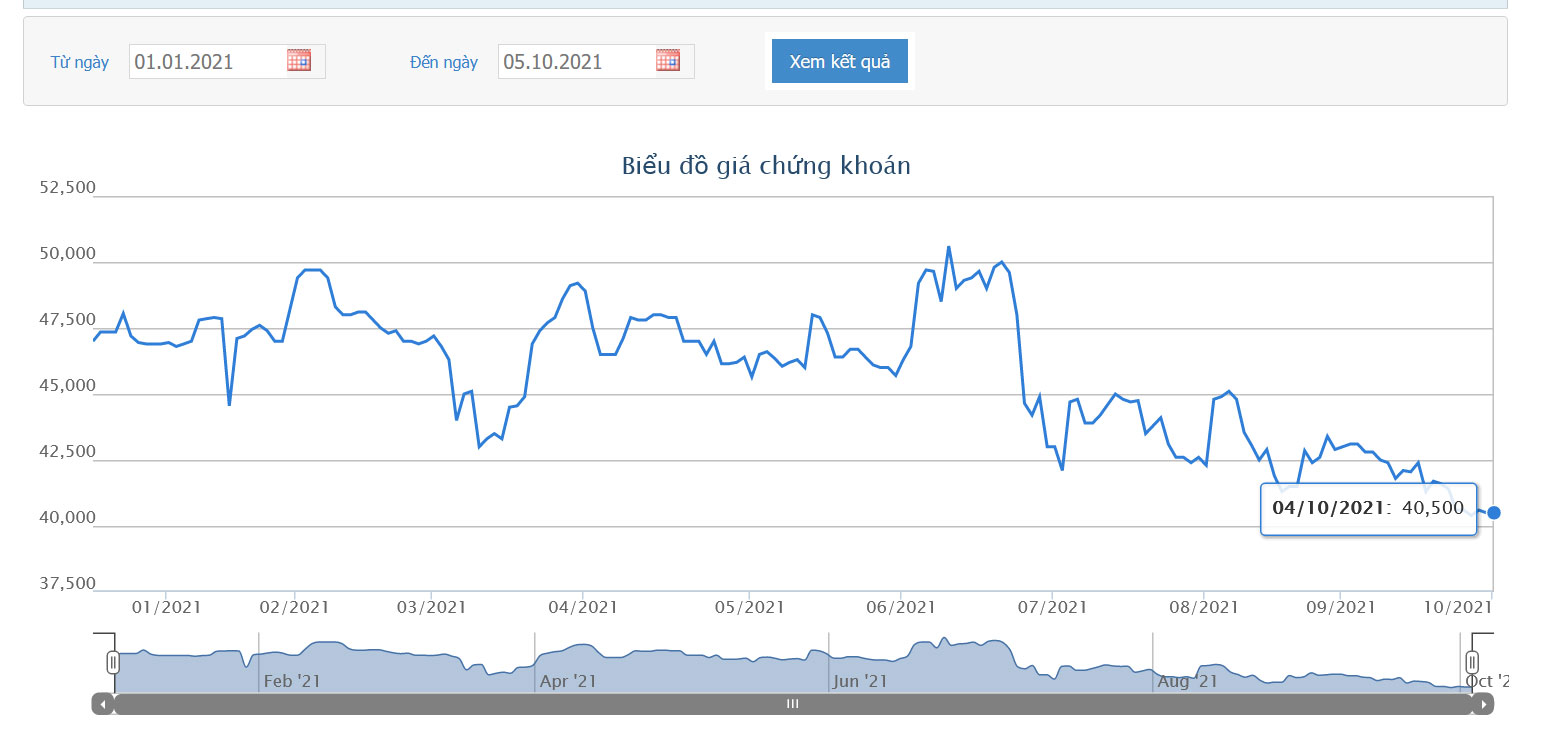
Task: Click the scrollbar right arrow
Action: (1483, 704)
